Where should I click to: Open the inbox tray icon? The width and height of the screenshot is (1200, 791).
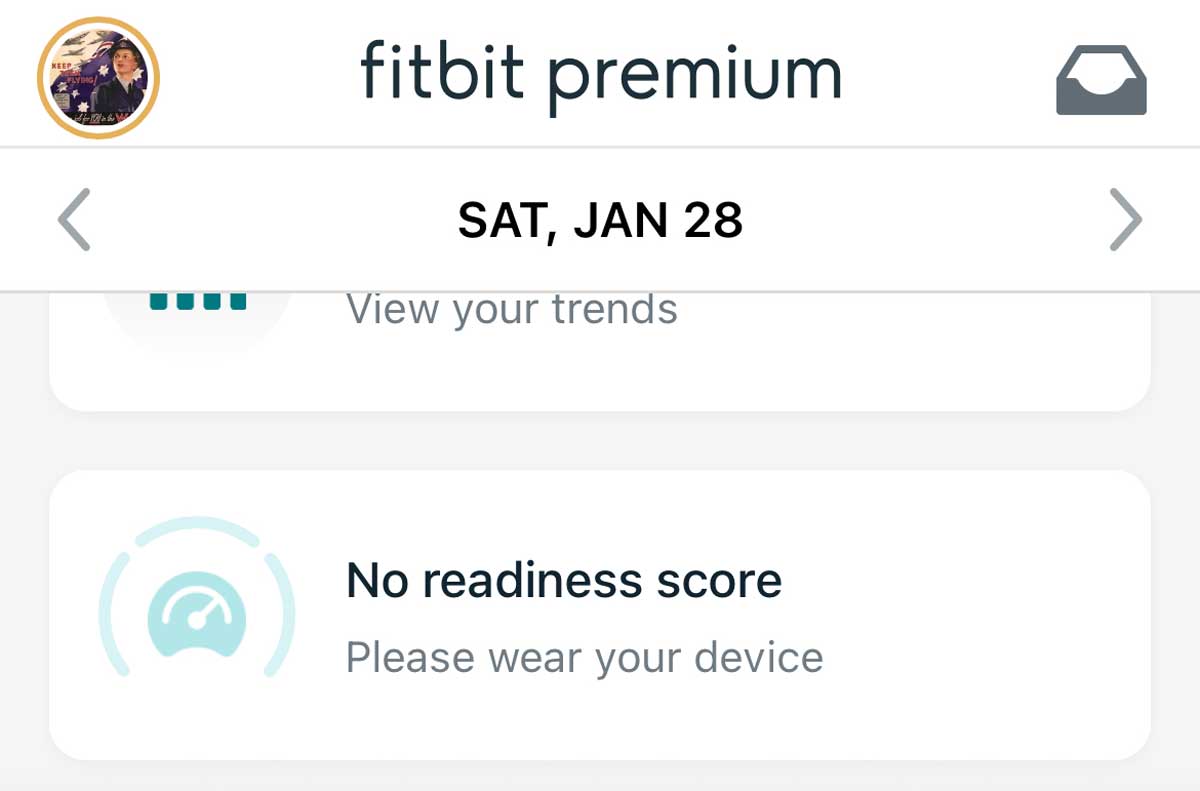tap(1101, 80)
